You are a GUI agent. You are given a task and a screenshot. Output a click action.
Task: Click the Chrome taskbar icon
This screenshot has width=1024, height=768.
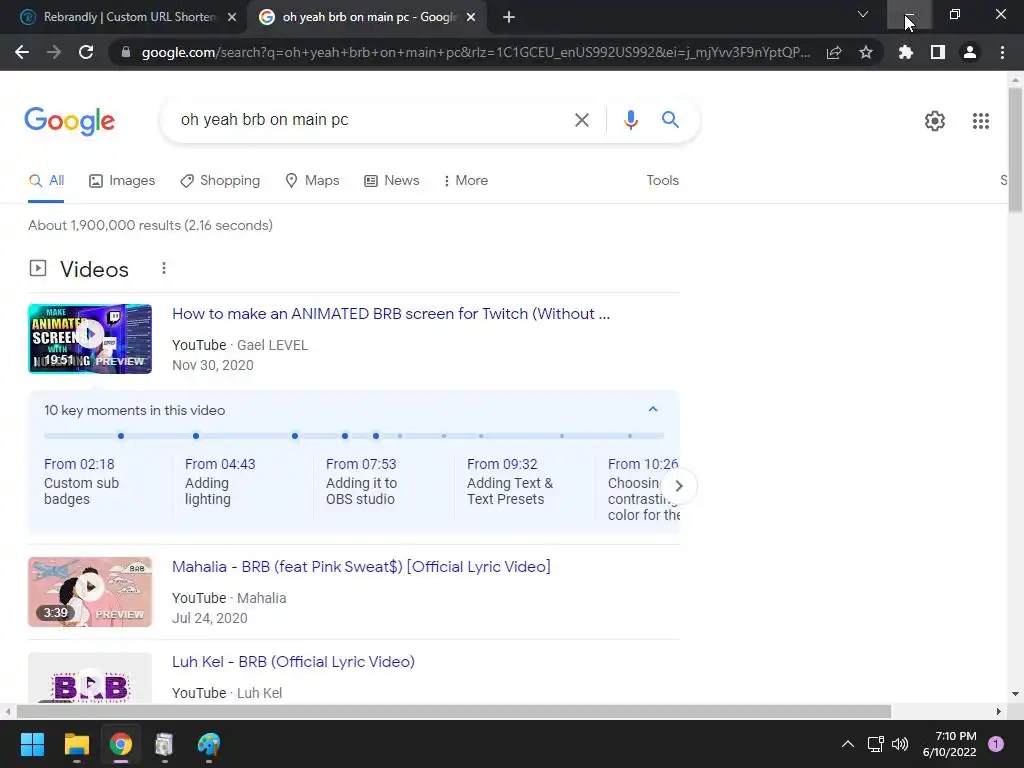pyautogui.click(x=121, y=744)
